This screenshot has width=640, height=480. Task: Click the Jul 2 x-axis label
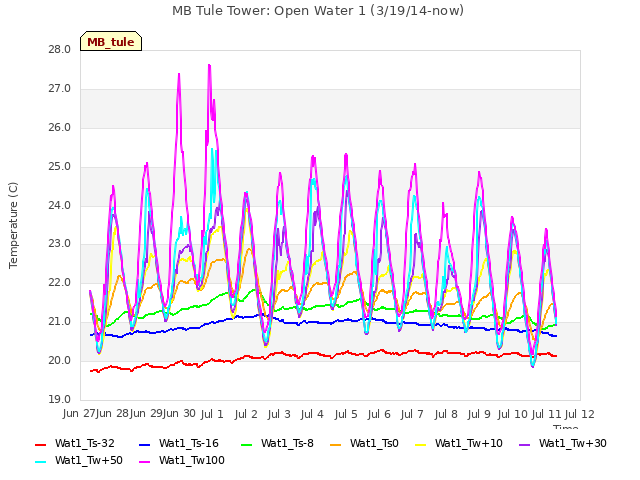[x=246, y=414]
